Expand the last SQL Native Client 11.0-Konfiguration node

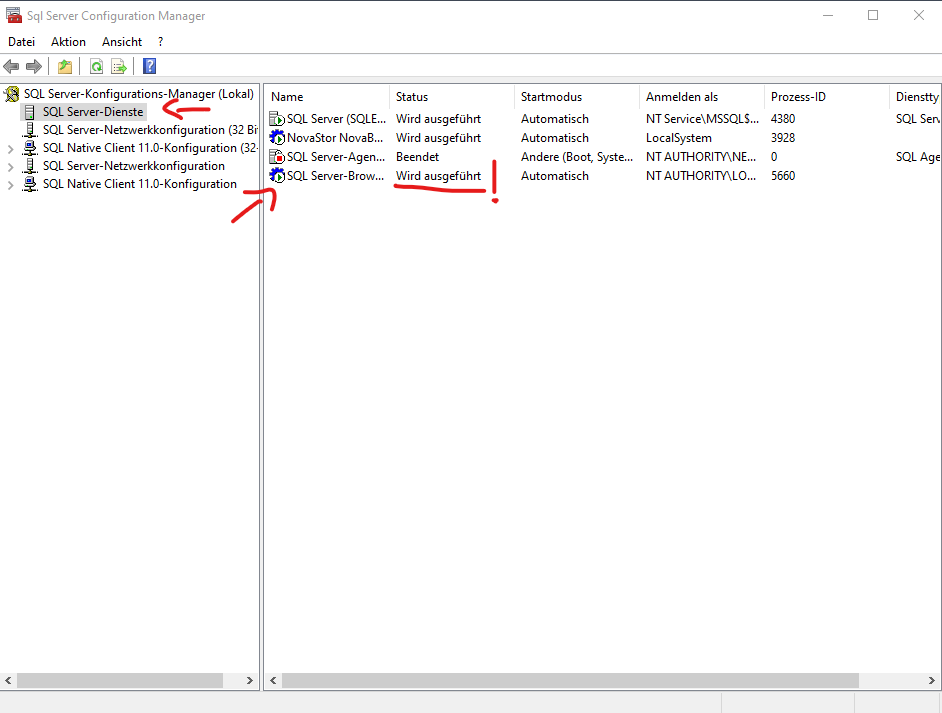tap(11, 184)
